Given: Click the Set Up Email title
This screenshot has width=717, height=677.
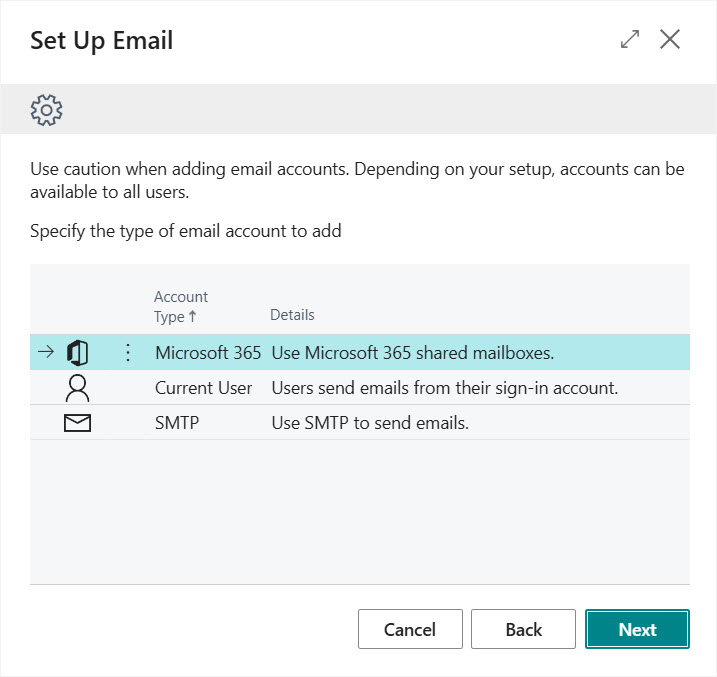Looking at the screenshot, I should pyautogui.click(x=102, y=41).
